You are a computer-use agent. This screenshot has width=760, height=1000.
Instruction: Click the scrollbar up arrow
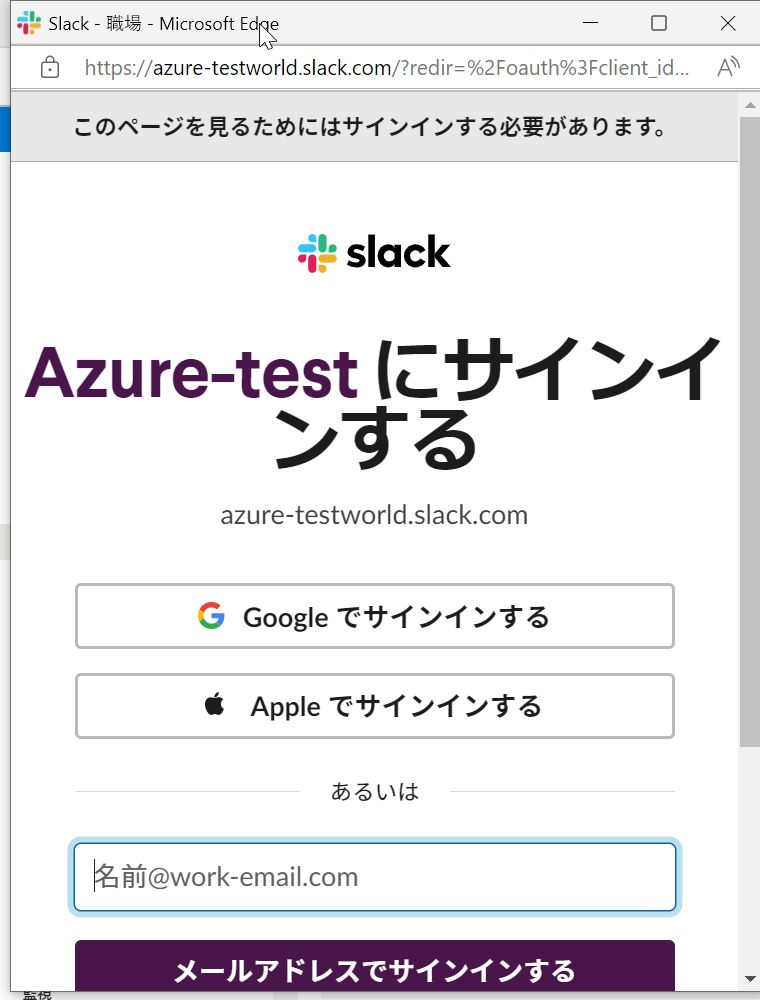click(x=750, y=105)
